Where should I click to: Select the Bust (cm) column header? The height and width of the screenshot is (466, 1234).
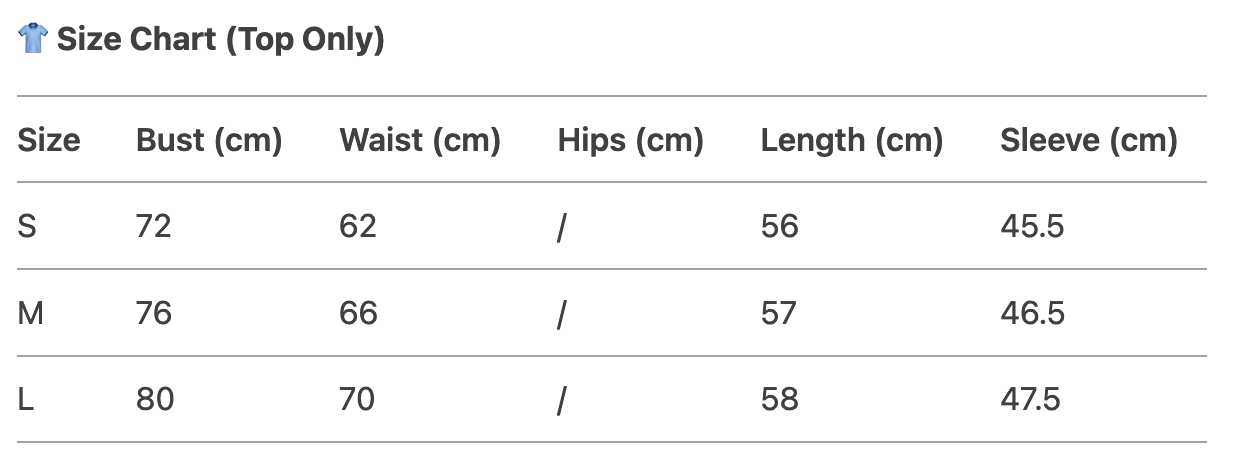coord(209,140)
